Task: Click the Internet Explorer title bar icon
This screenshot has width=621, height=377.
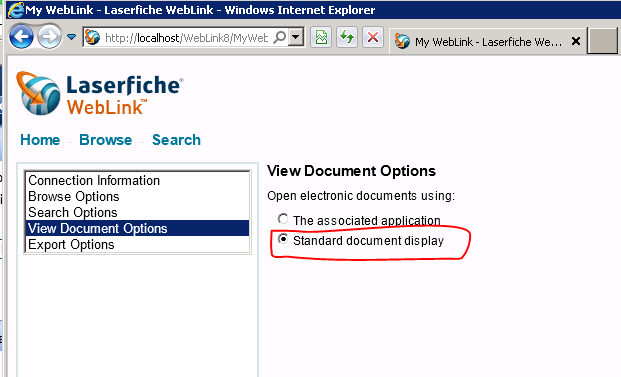Action: point(16,10)
